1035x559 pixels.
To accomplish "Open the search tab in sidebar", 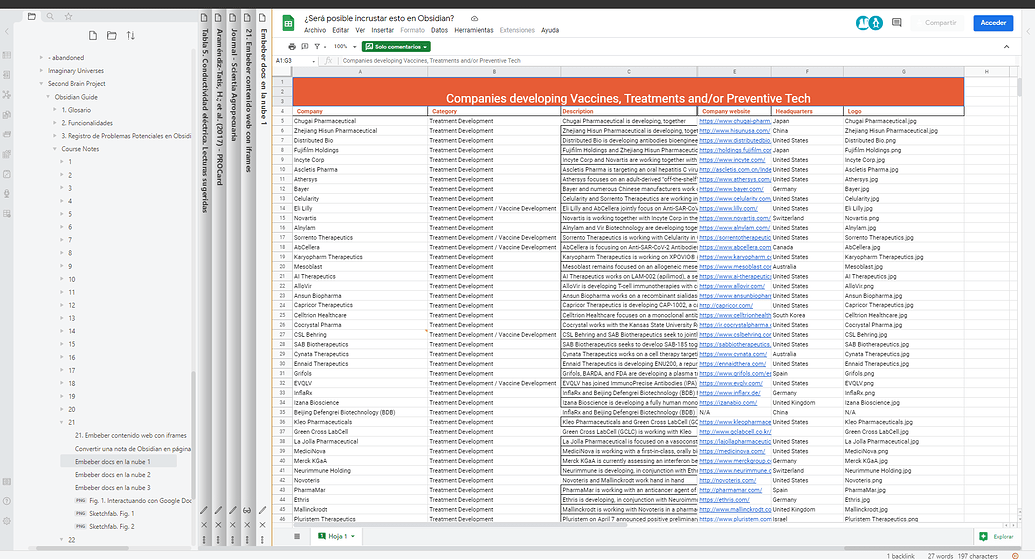I will (50, 16).
